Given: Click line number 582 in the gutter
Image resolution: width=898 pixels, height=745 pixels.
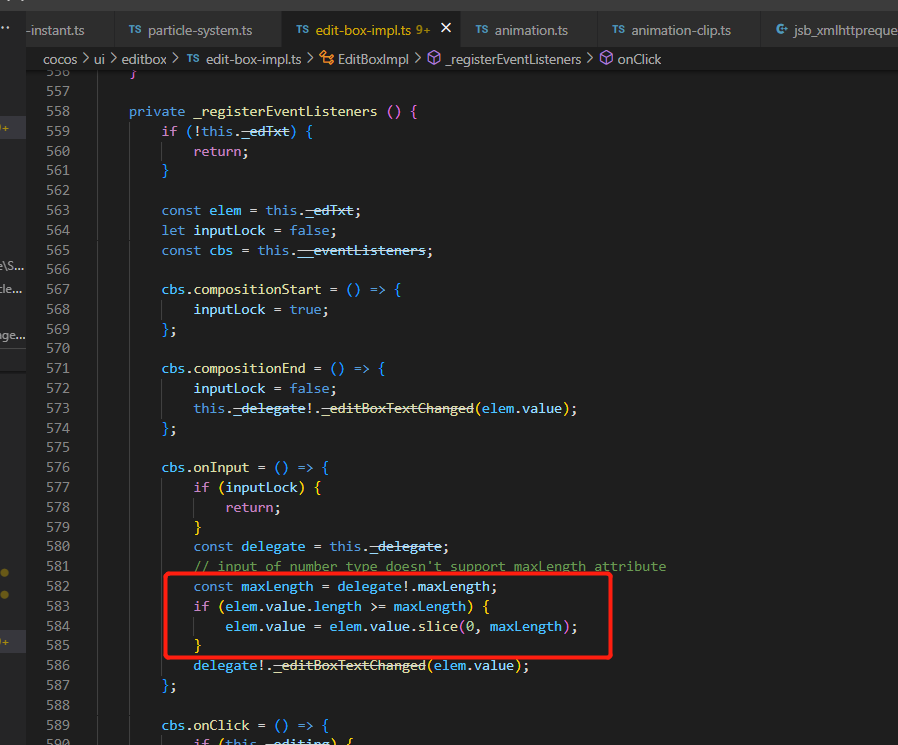Looking at the screenshot, I should 58,586.
